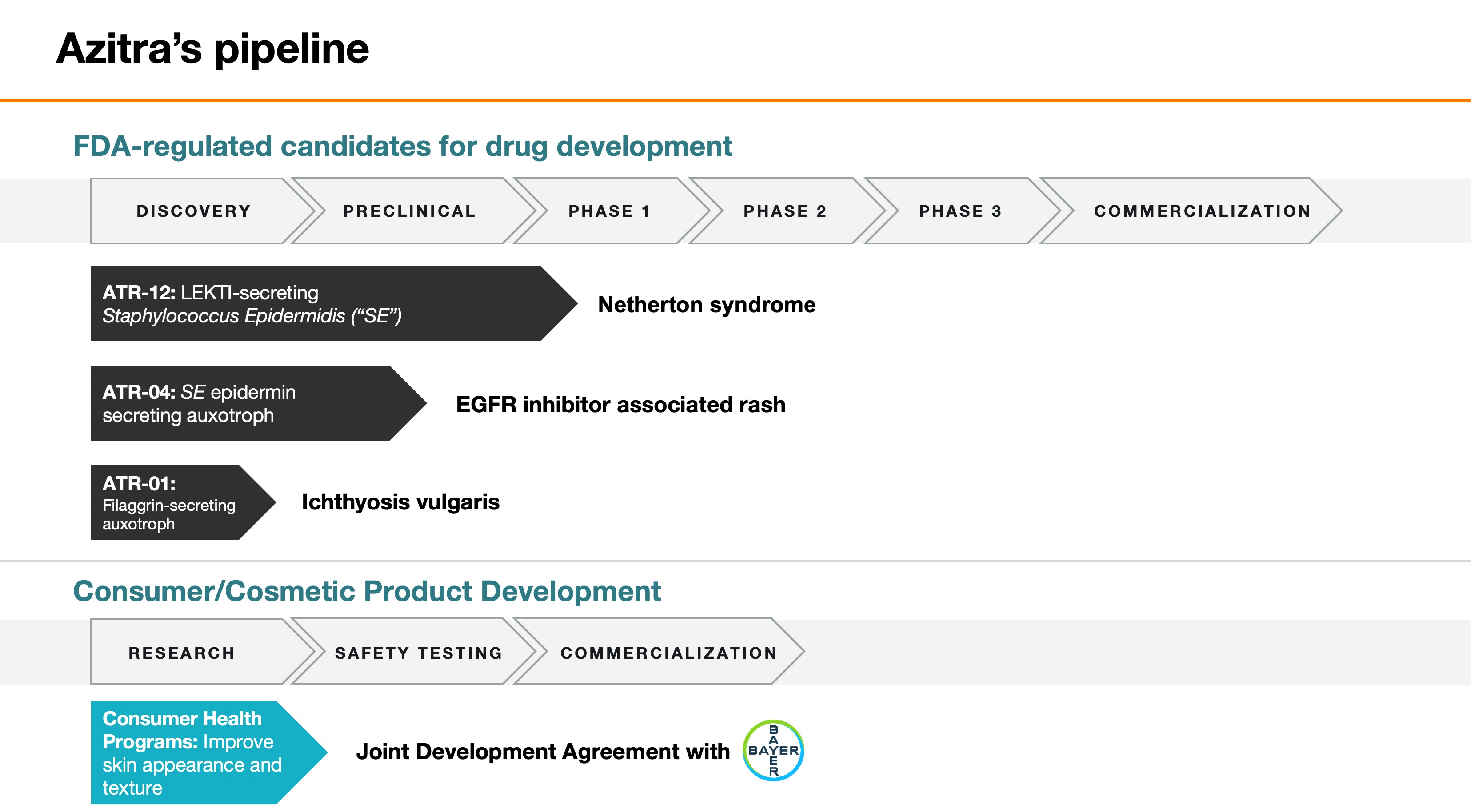This screenshot has height=812, width=1471.
Task: Click the consumer Commercialization stage arrow
Action: click(668, 653)
